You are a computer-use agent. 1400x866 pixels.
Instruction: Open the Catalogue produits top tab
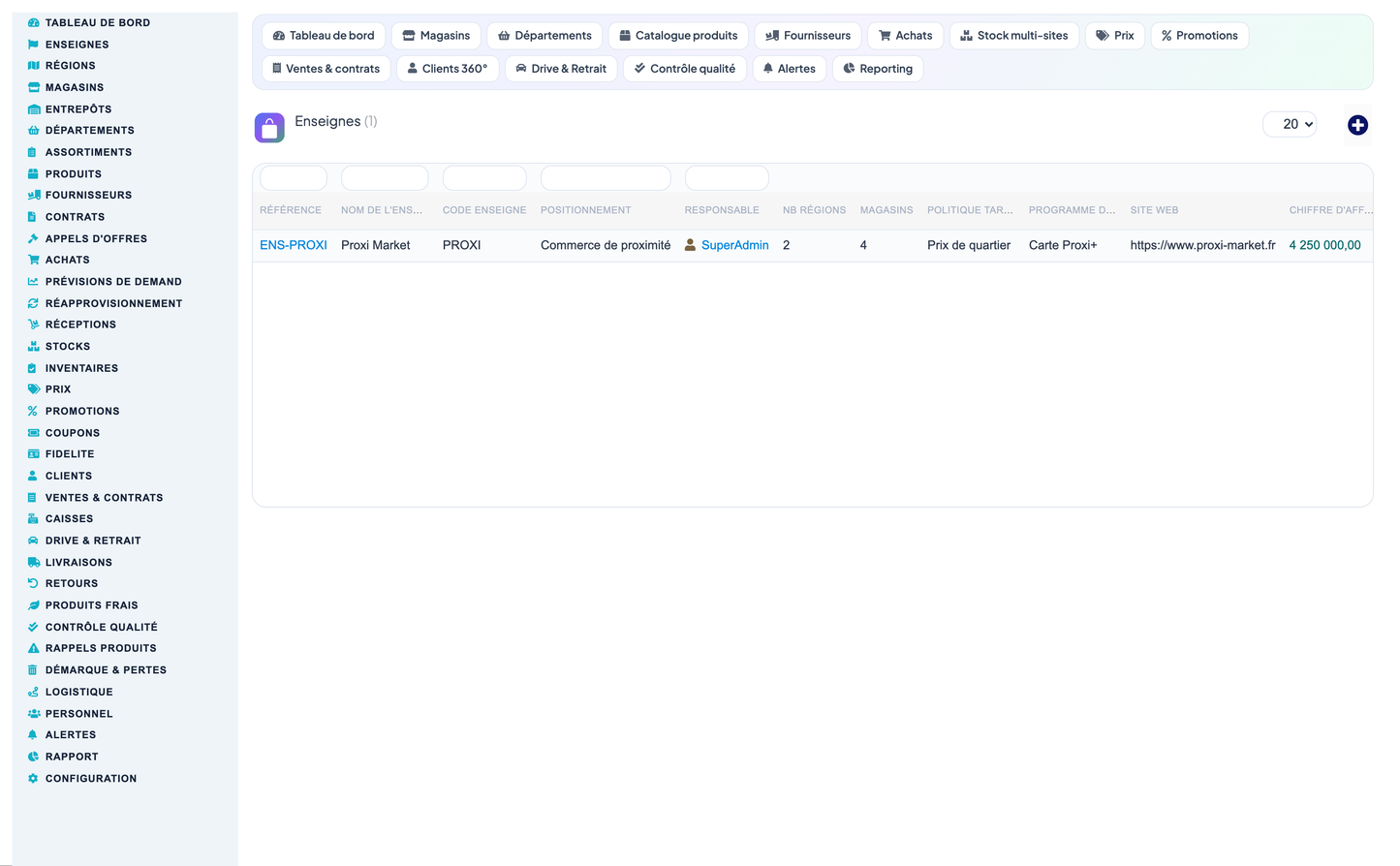(x=678, y=36)
